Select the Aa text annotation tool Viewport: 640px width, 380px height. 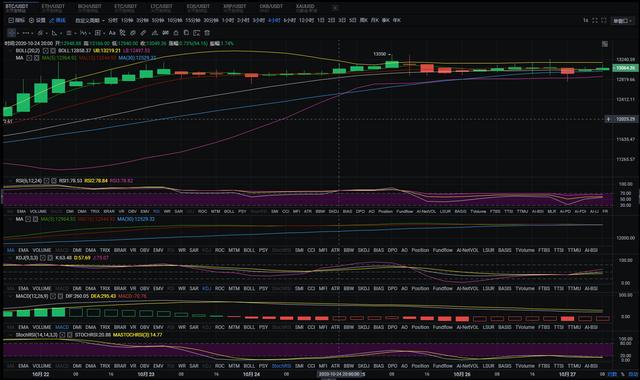tap(112, 33)
